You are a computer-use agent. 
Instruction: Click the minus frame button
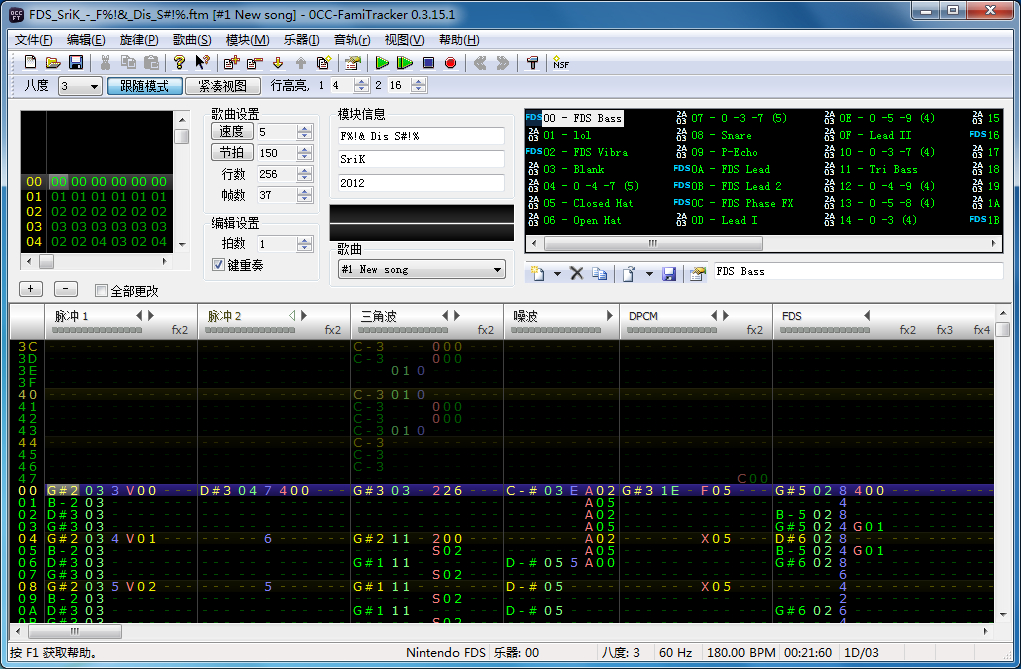65,289
